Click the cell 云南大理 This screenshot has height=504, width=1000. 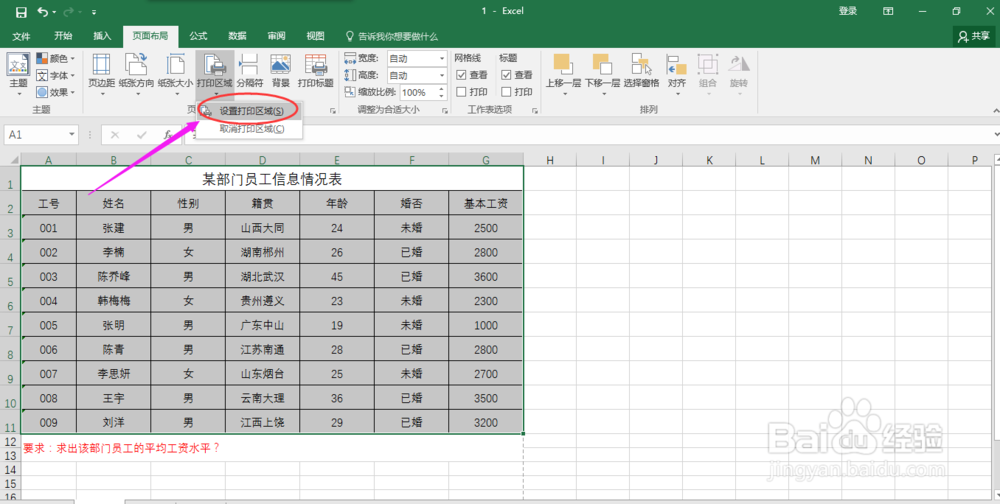click(x=262, y=398)
